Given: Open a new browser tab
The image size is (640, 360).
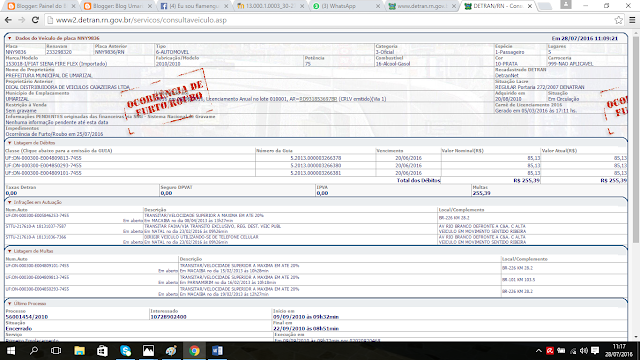Looking at the screenshot, I should click(544, 6).
